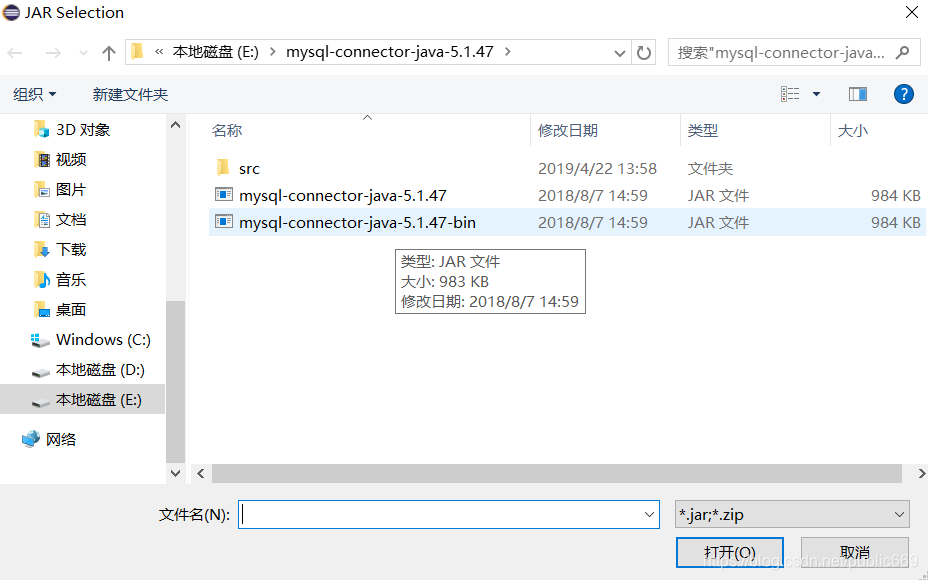Image resolution: width=928 pixels, height=580 pixels.
Task: Click the folder icon in address bar
Action: pyautogui.click(x=138, y=52)
